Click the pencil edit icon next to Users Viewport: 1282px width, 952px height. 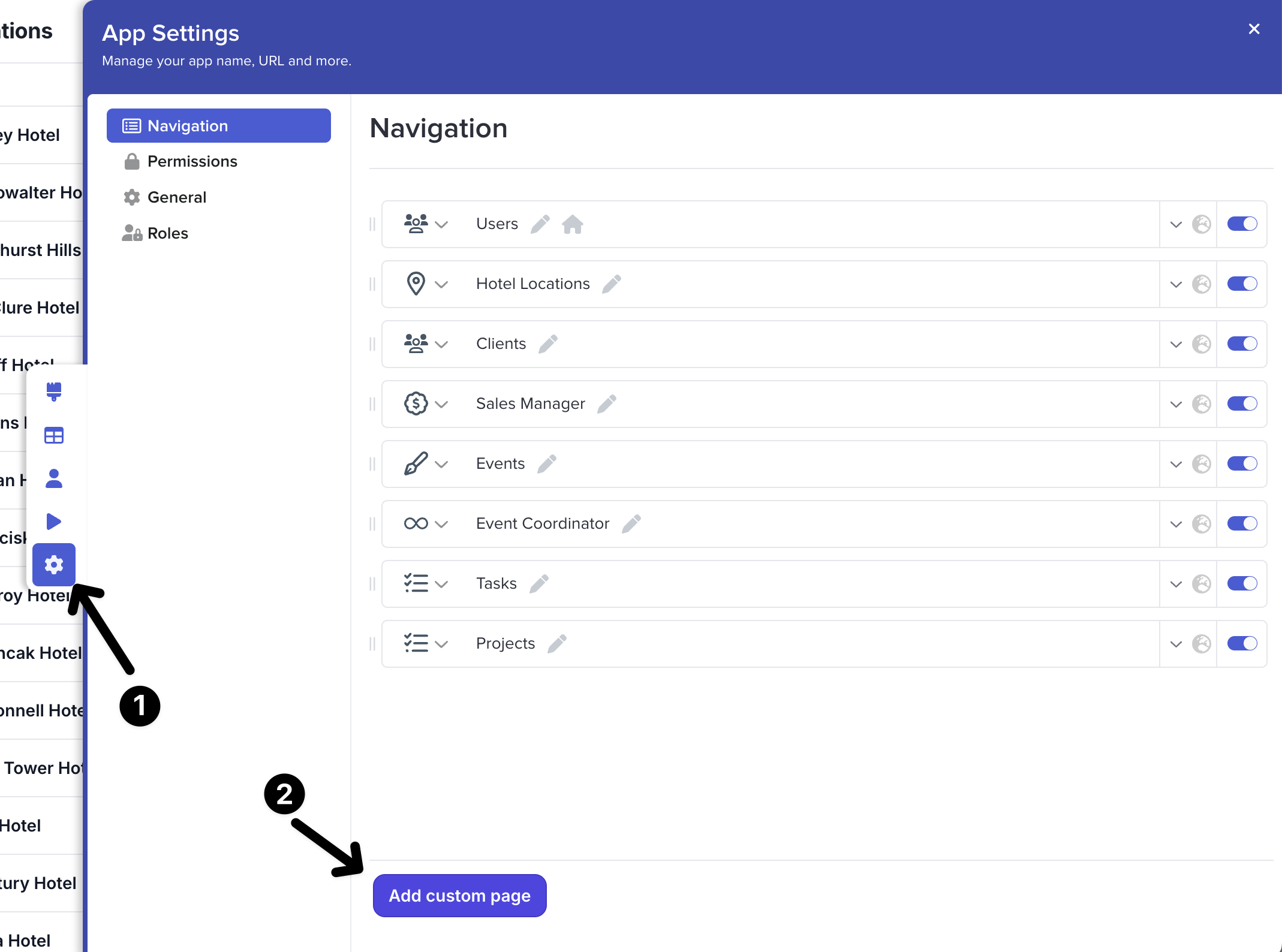click(540, 224)
